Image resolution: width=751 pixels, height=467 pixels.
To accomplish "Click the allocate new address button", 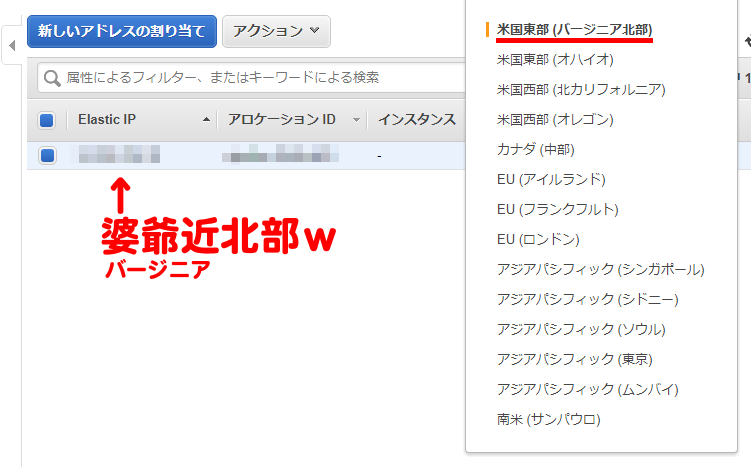I will point(122,32).
